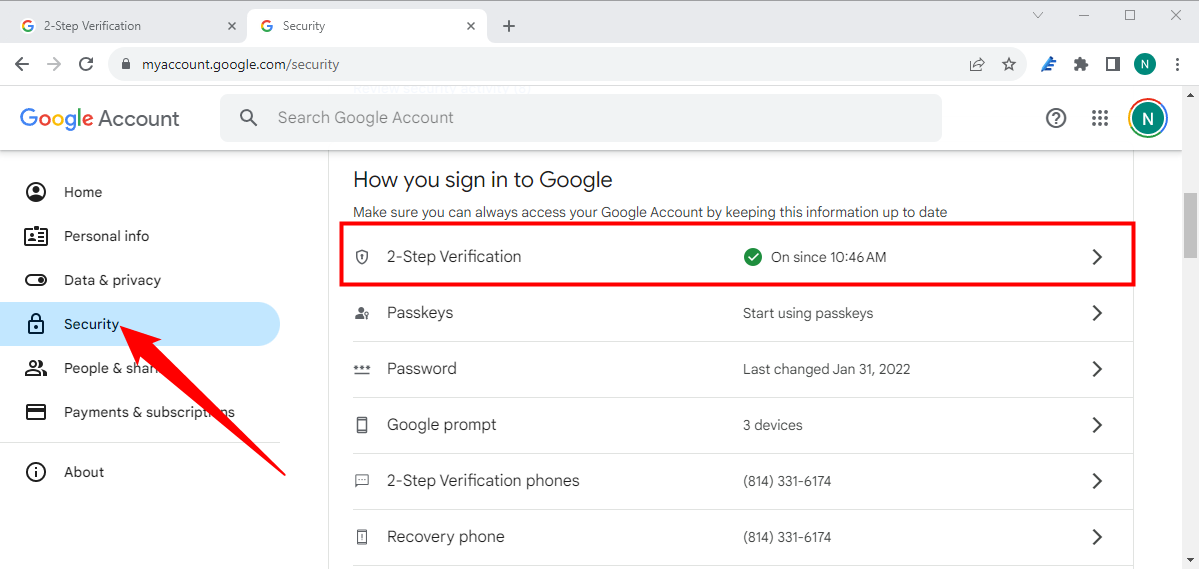Reload the page using refresh icon
This screenshot has width=1199, height=569.
(86, 64)
